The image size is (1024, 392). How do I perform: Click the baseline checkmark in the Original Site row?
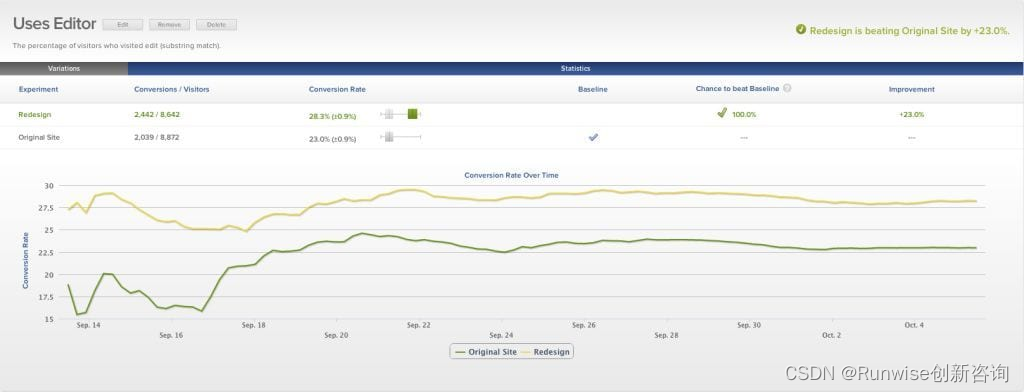coord(593,137)
